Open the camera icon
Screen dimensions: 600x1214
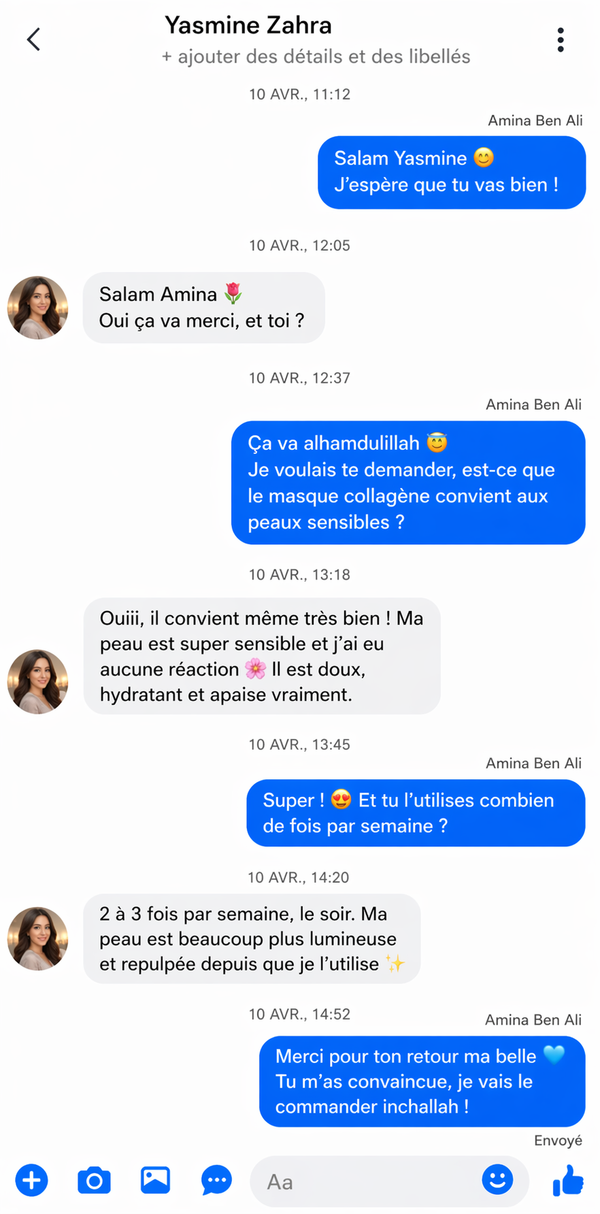[94, 1181]
